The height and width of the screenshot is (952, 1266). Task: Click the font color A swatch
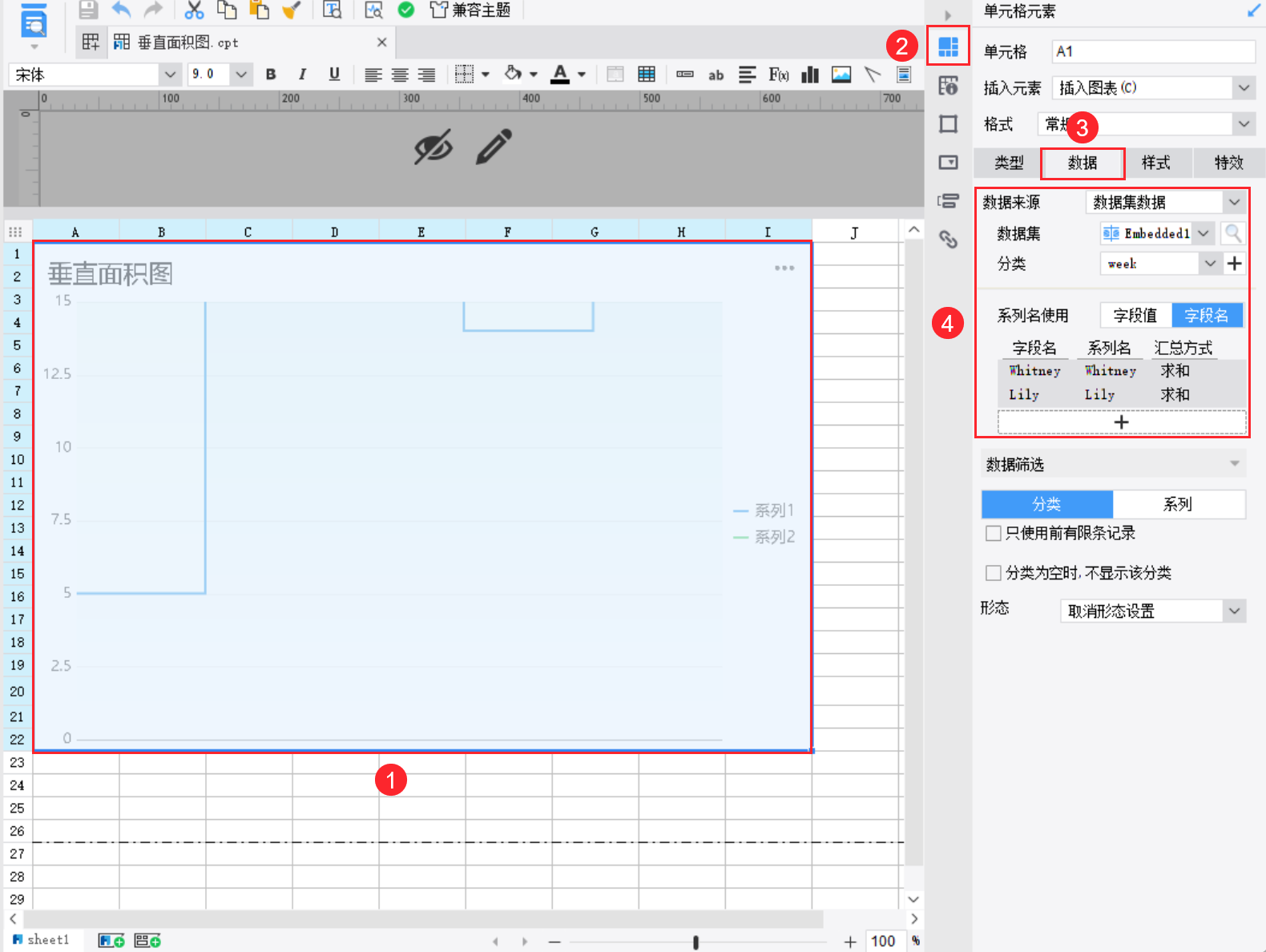coord(560,75)
